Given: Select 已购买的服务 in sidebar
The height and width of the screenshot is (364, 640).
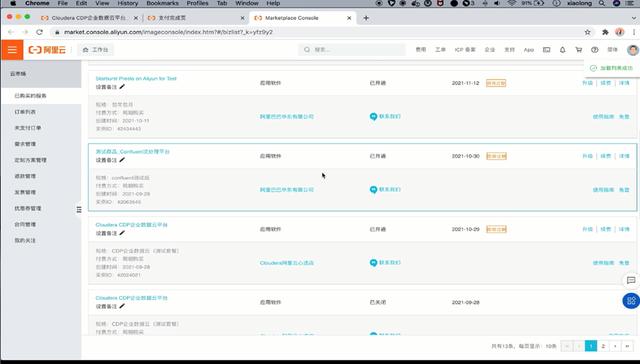Looking at the screenshot, I should pyautogui.click(x=41, y=96).
